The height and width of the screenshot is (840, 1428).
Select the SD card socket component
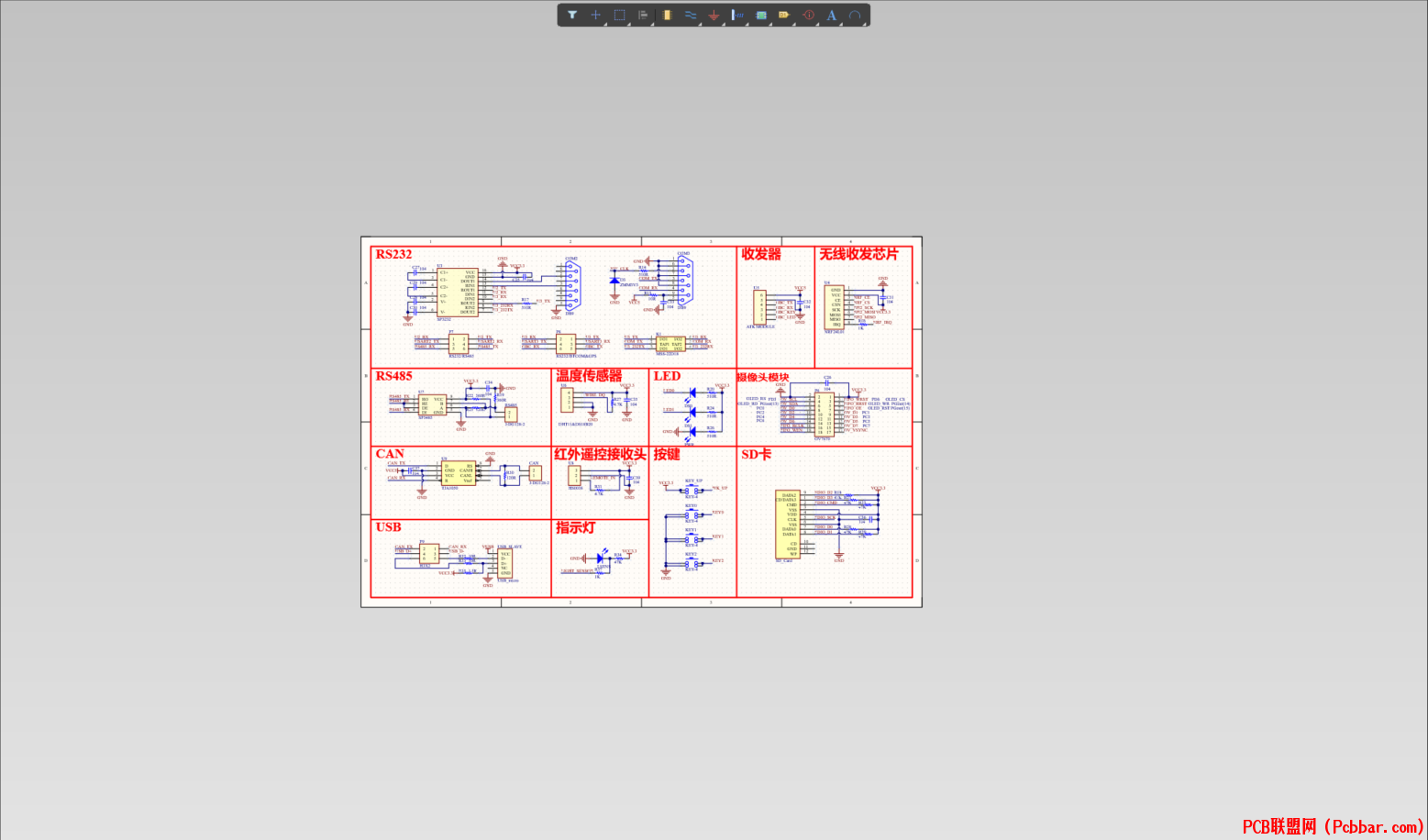(x=788, y=524)
